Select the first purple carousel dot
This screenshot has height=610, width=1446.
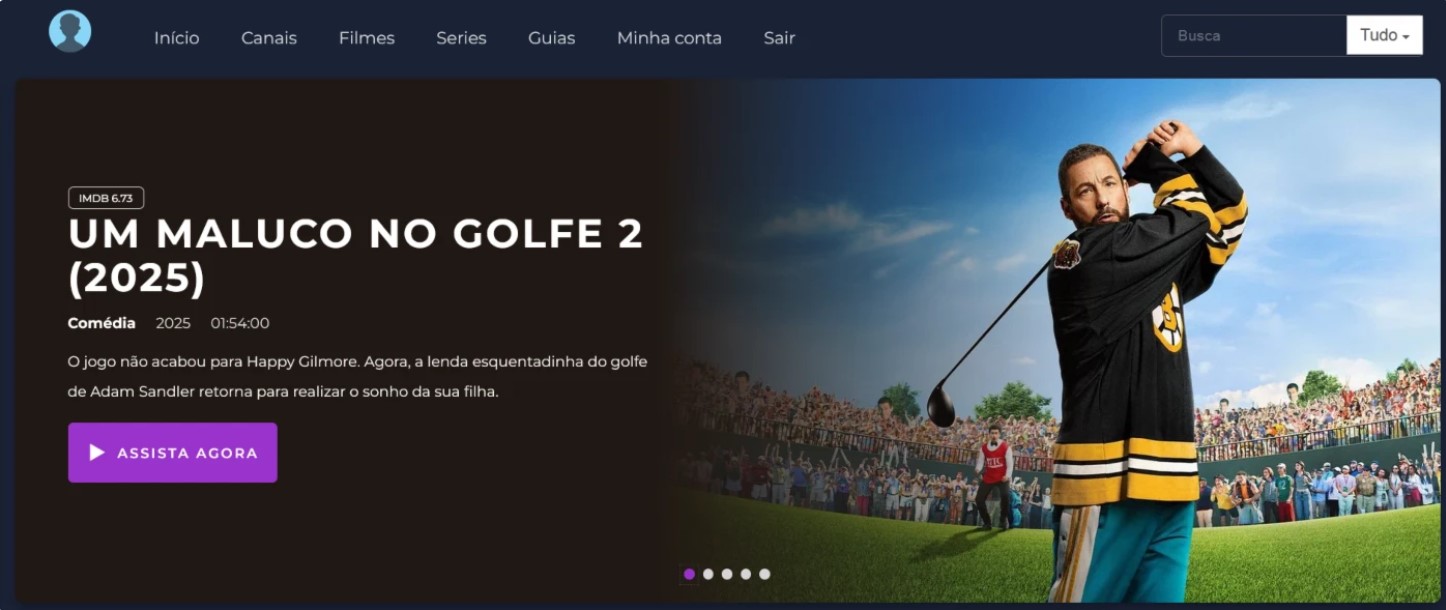coord(689,574)
